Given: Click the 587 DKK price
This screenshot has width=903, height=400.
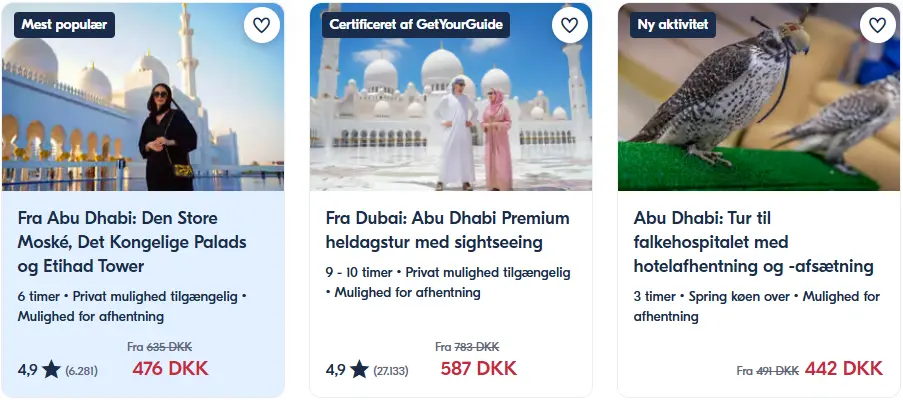Looking at the screenshot, I should tap(479, 368).
